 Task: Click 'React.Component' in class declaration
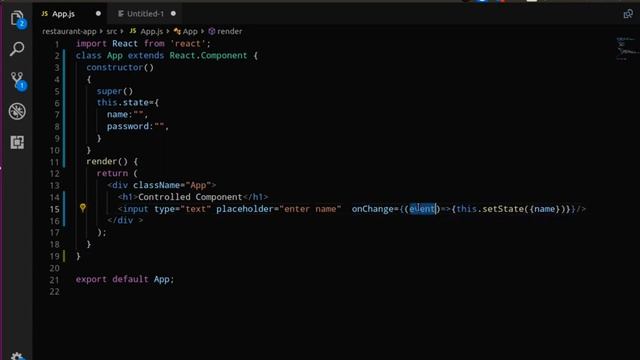(208, 56)
